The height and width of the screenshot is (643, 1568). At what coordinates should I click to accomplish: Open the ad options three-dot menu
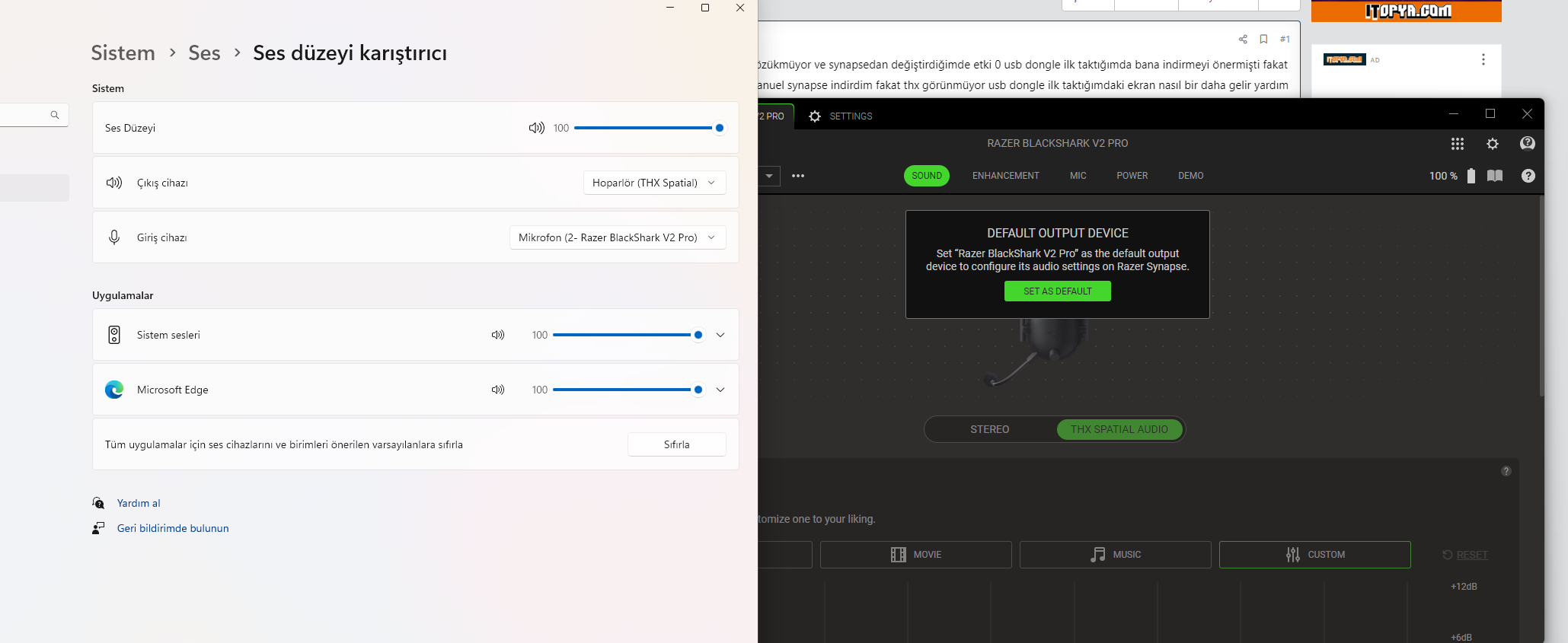(x=1483, y=59)
